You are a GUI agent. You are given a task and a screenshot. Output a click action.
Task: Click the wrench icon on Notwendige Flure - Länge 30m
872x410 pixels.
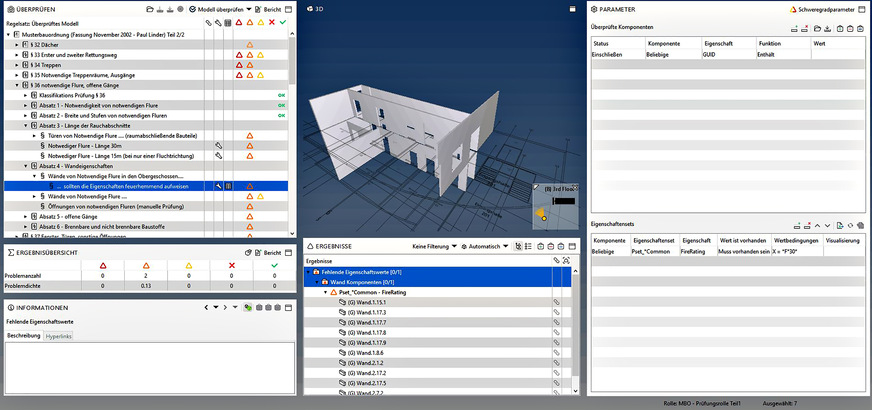click(x=218, y=145)
